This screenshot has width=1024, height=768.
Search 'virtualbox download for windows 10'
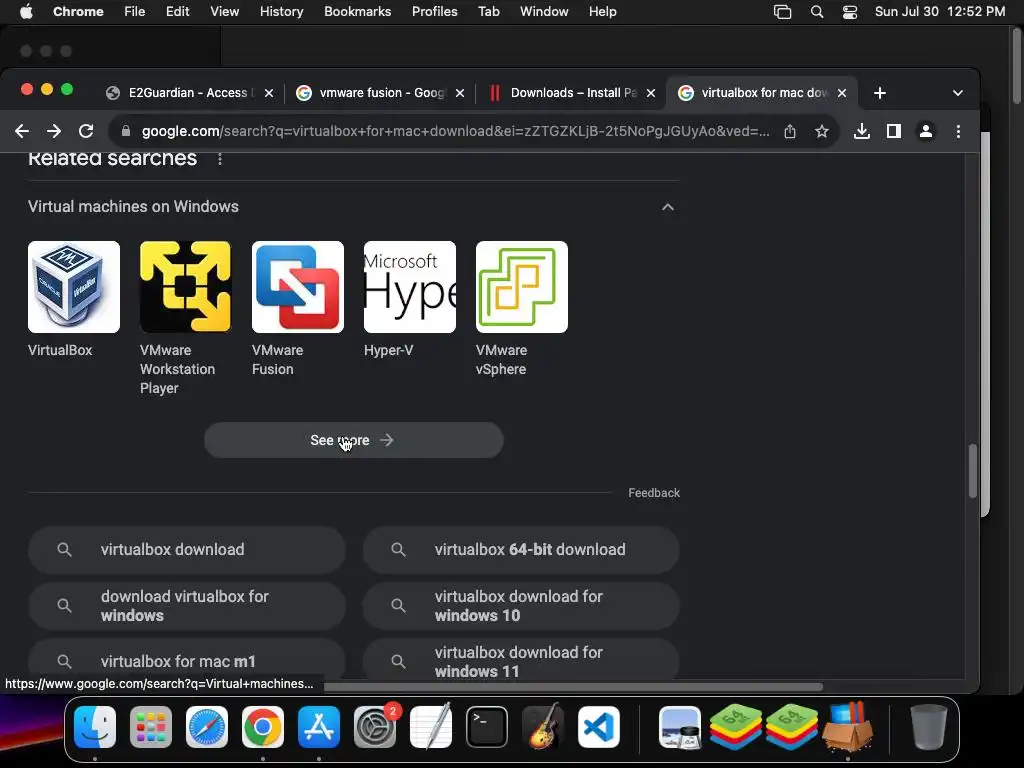(x=521, y=606)
